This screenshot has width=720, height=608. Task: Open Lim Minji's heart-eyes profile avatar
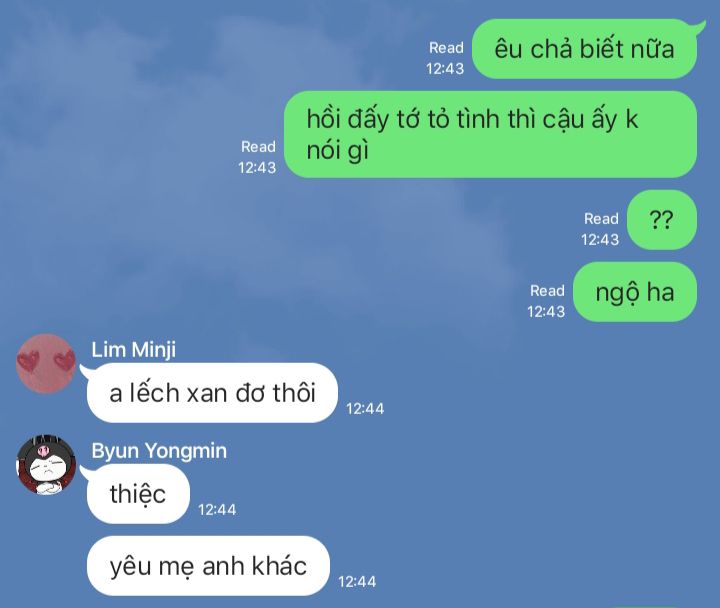tap(46, 364)
